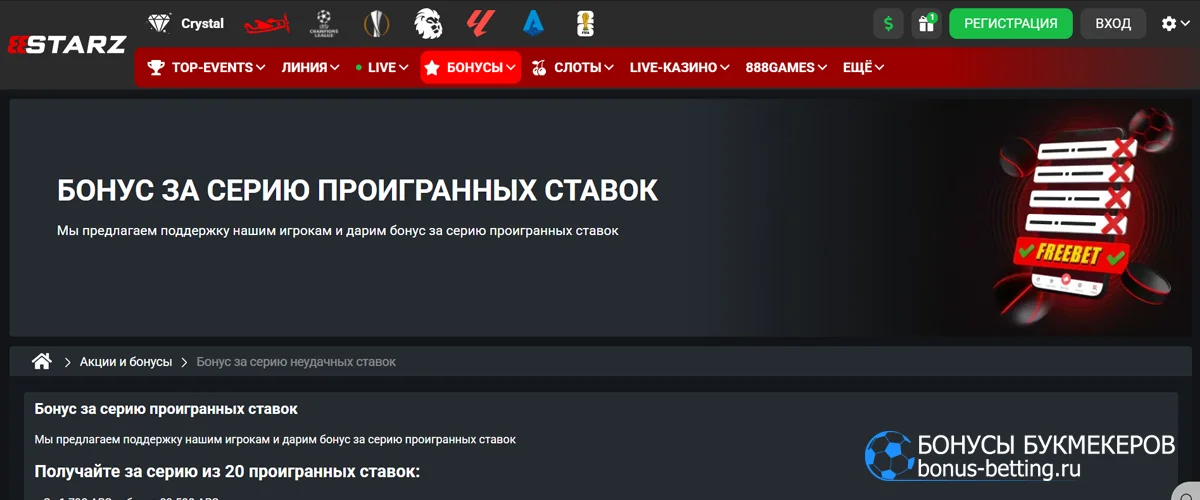Open the Premier League lion icon
Screen dimensions: 1200x500
click(428, 23)
